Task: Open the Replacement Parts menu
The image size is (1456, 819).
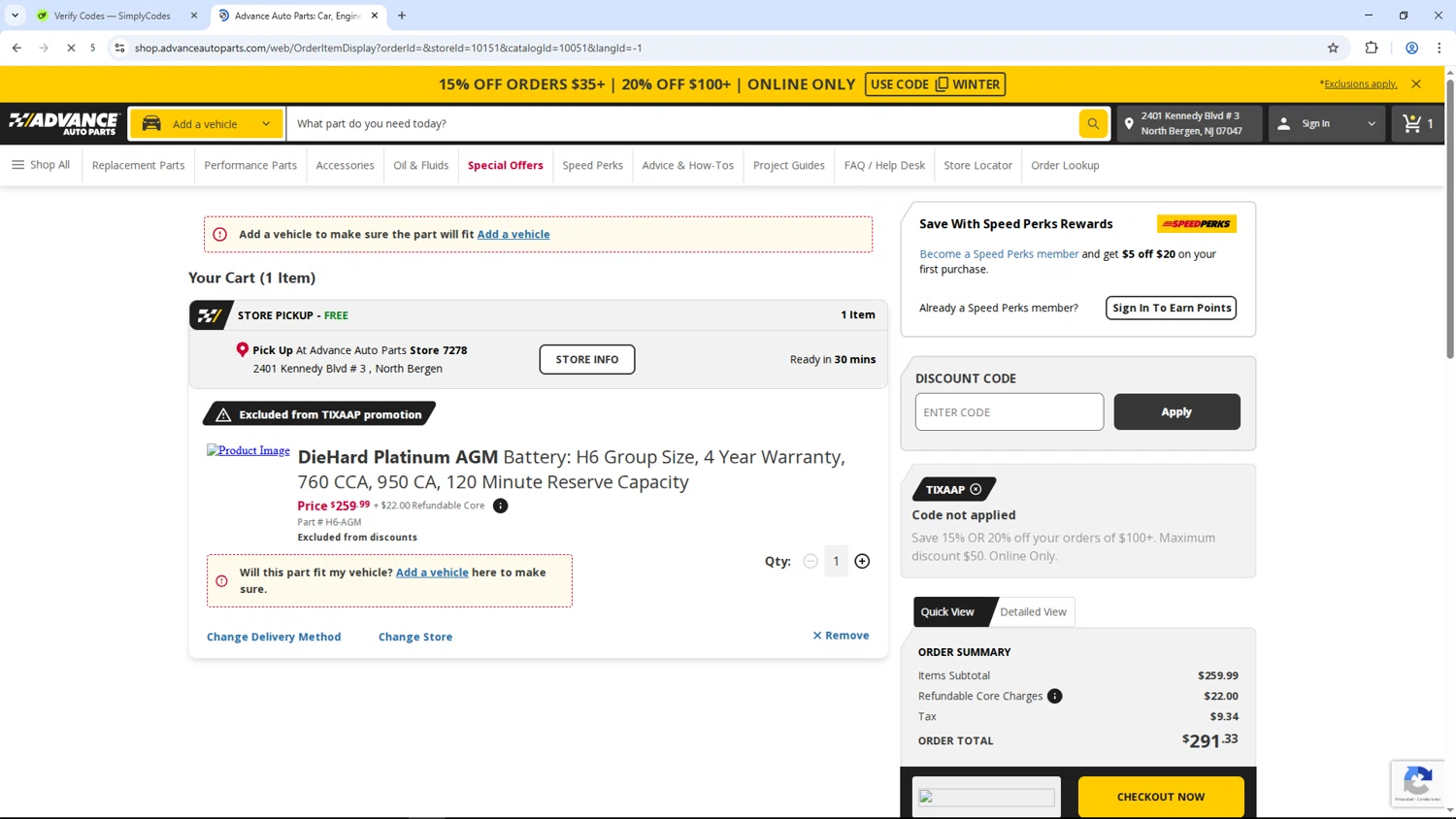Action: [138, 165]
